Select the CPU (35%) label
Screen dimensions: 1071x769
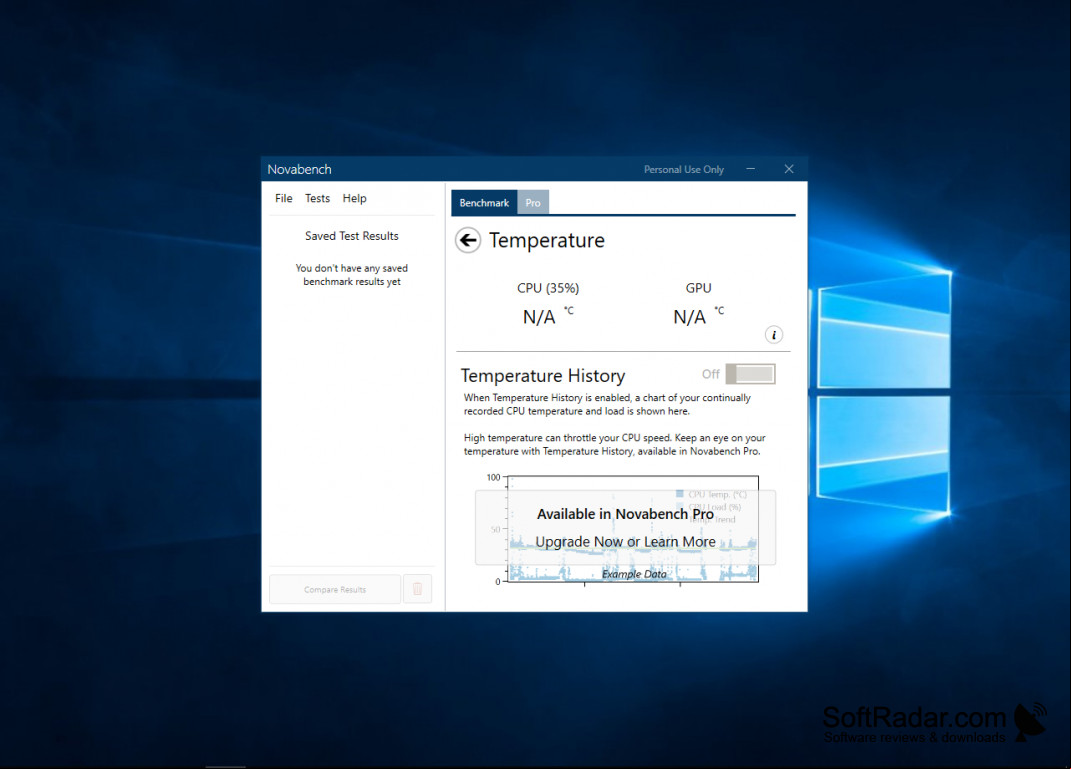coord(548,288)
